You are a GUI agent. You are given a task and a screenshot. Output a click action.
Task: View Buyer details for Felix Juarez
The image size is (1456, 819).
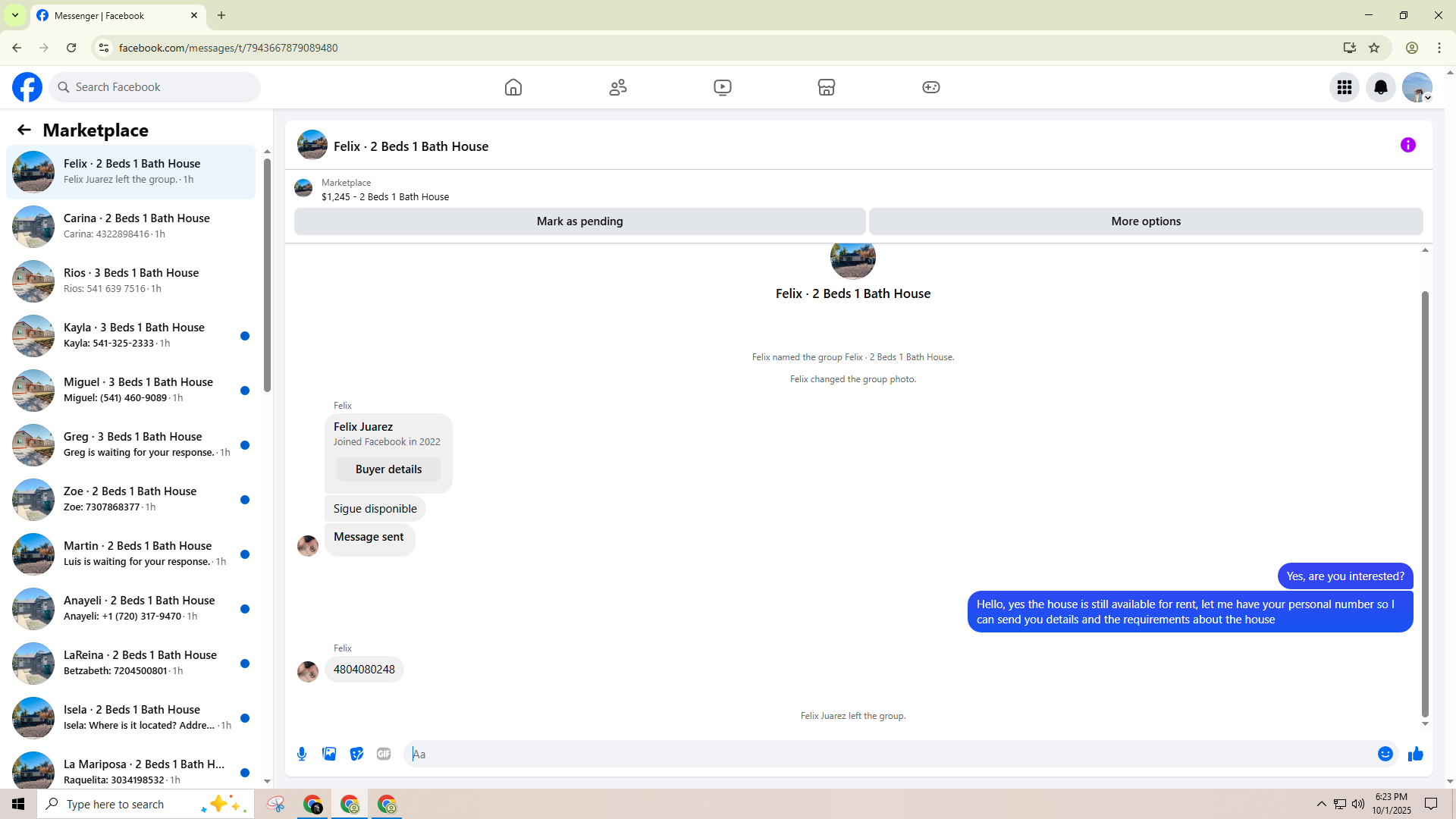(x=388, y=469)
